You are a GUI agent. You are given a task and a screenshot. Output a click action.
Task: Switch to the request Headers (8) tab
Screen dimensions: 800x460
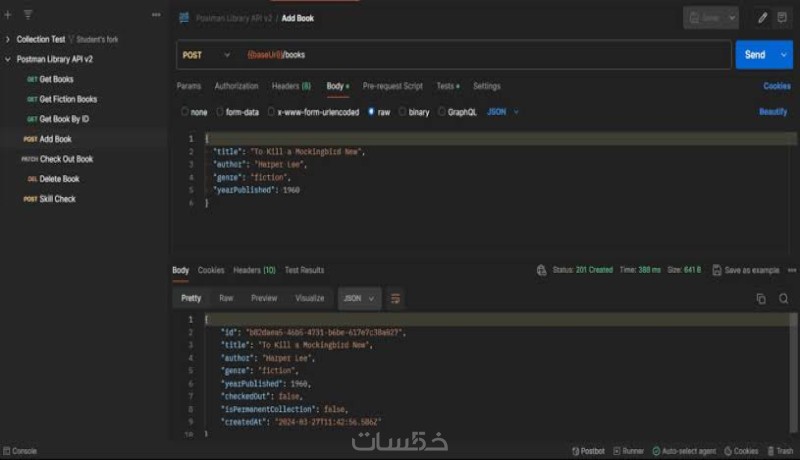[291, 86]
